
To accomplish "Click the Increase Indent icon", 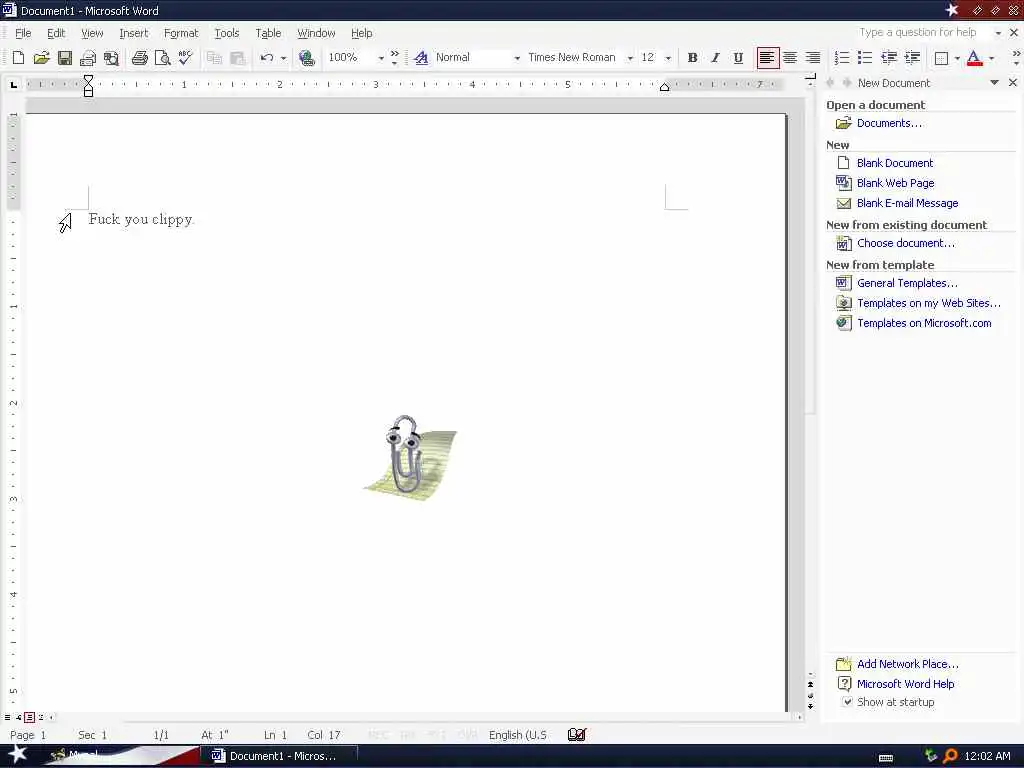I will pos(912,58).
